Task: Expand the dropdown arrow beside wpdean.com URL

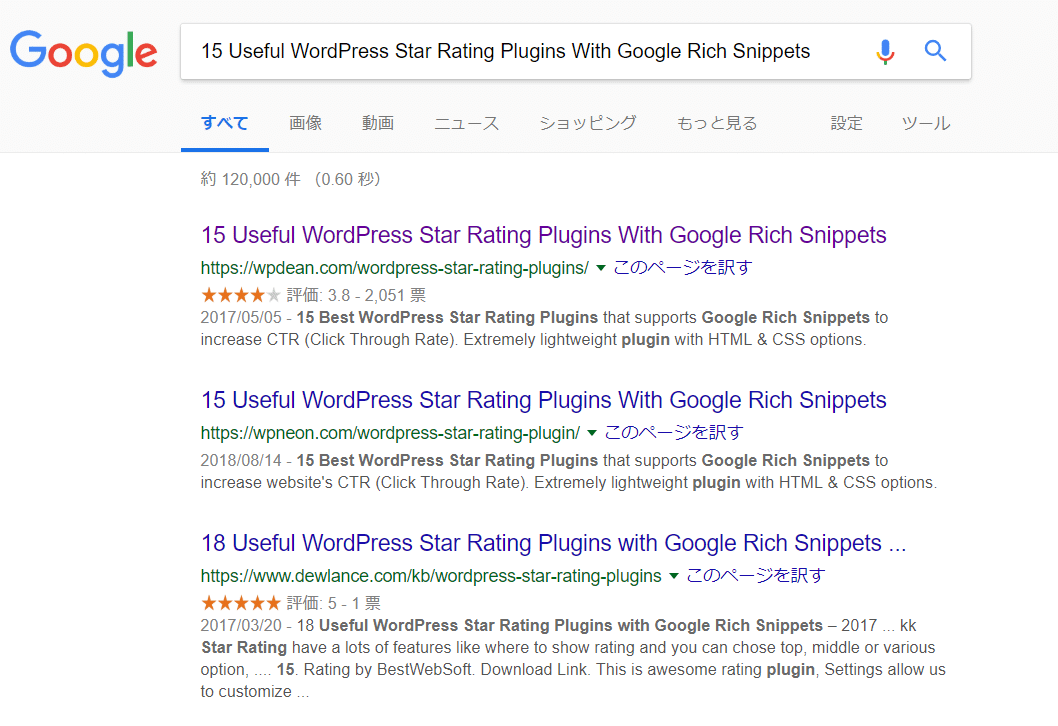Action: click(601, 268)
